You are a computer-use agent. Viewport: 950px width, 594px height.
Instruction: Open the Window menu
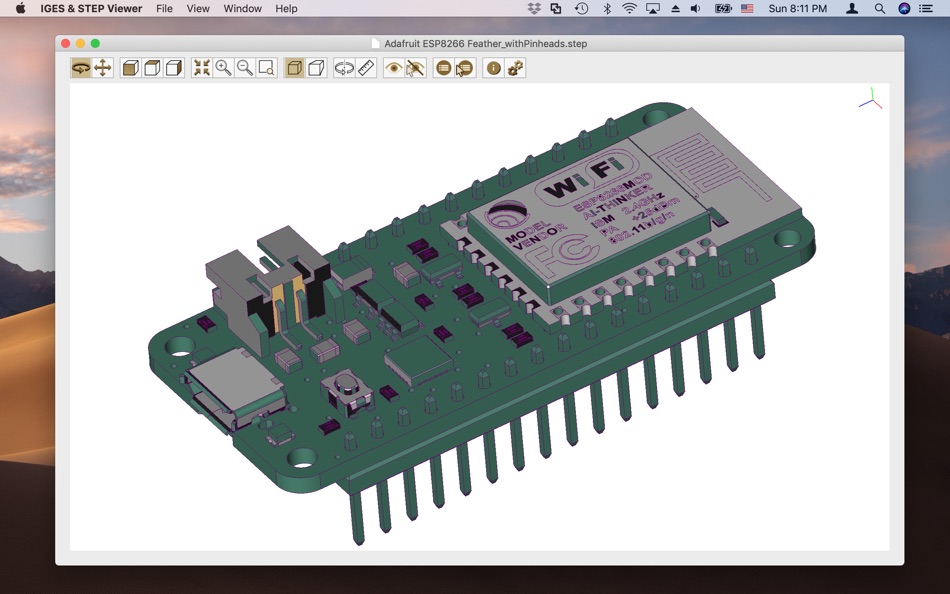point(242,8)
